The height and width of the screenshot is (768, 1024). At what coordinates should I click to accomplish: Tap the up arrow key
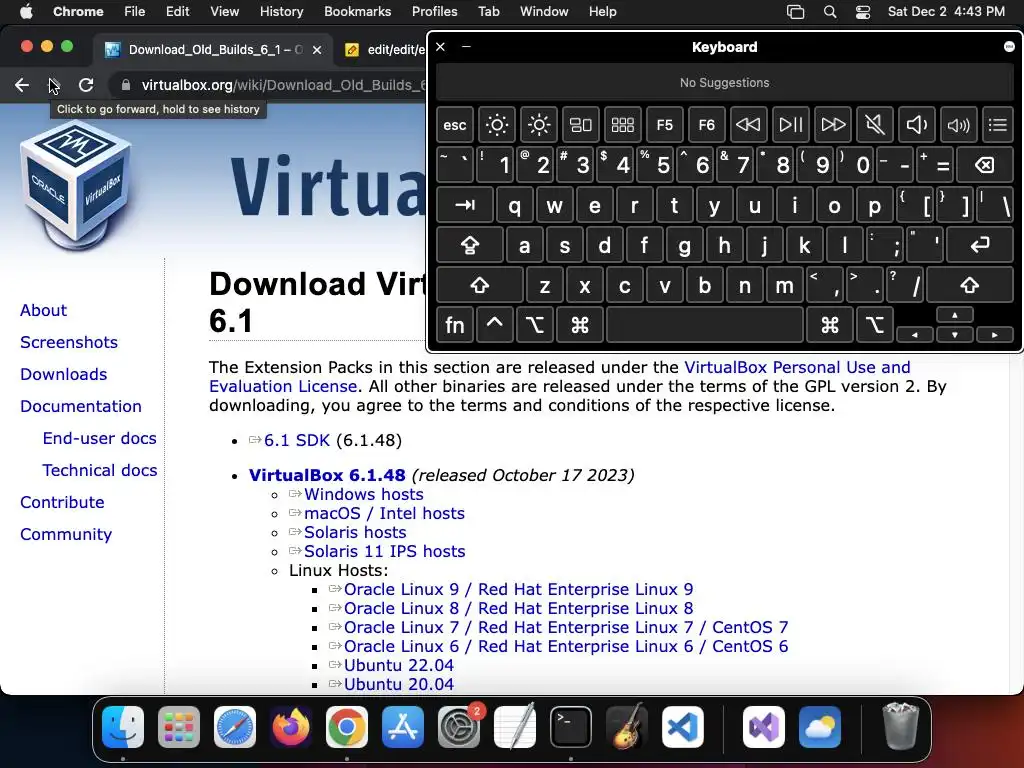click(x=955, y=315)
